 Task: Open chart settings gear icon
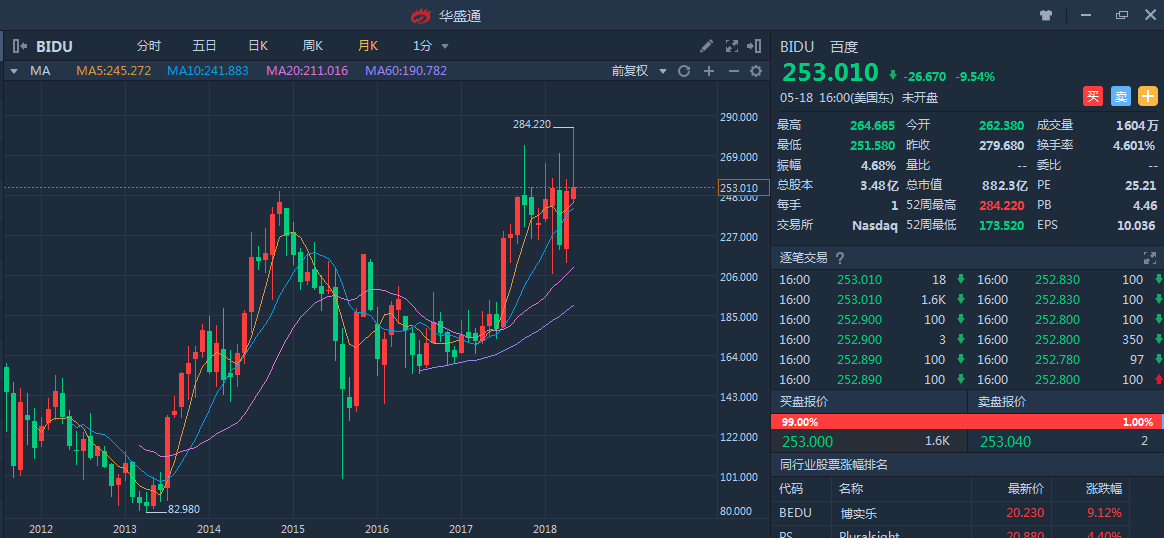[756, 71]
